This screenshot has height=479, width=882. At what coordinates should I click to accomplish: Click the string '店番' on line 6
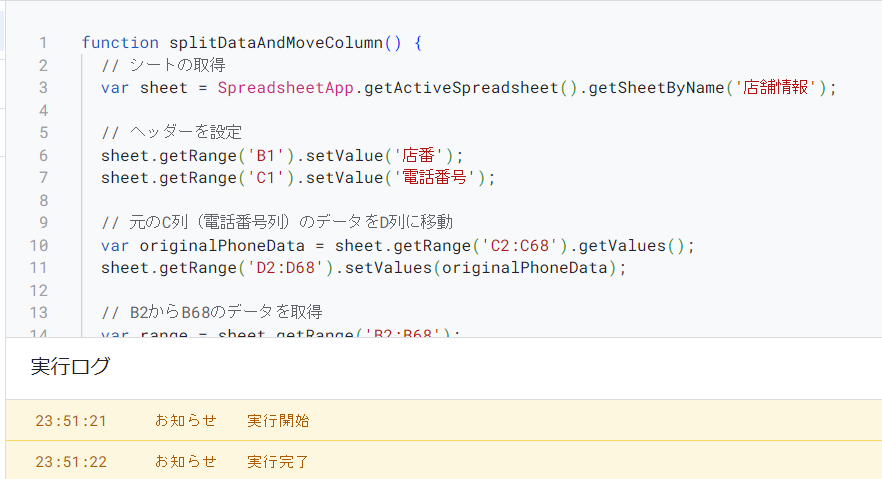[x=418, y=156]
